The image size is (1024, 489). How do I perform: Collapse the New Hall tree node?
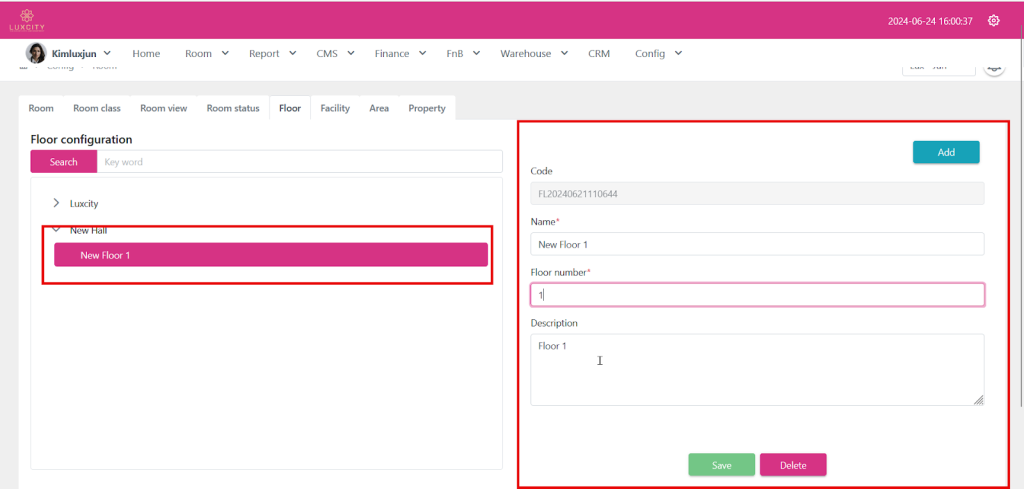56,230
